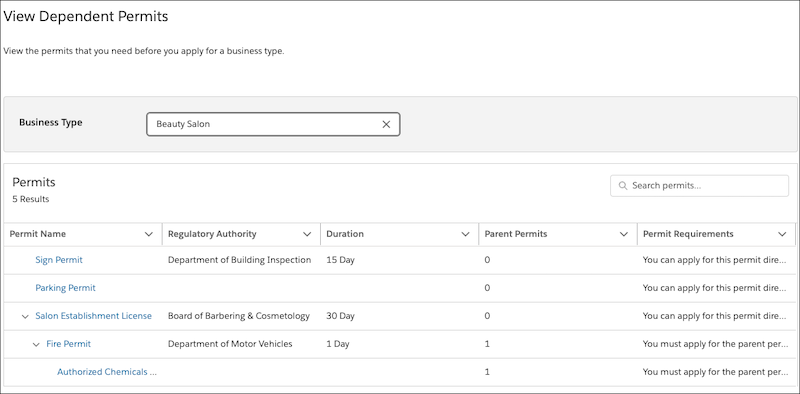The width and height of the screenshot is (800, 394).
Task: Open the Regulatory Authority column menu chevron
Action: pos(307,234)
